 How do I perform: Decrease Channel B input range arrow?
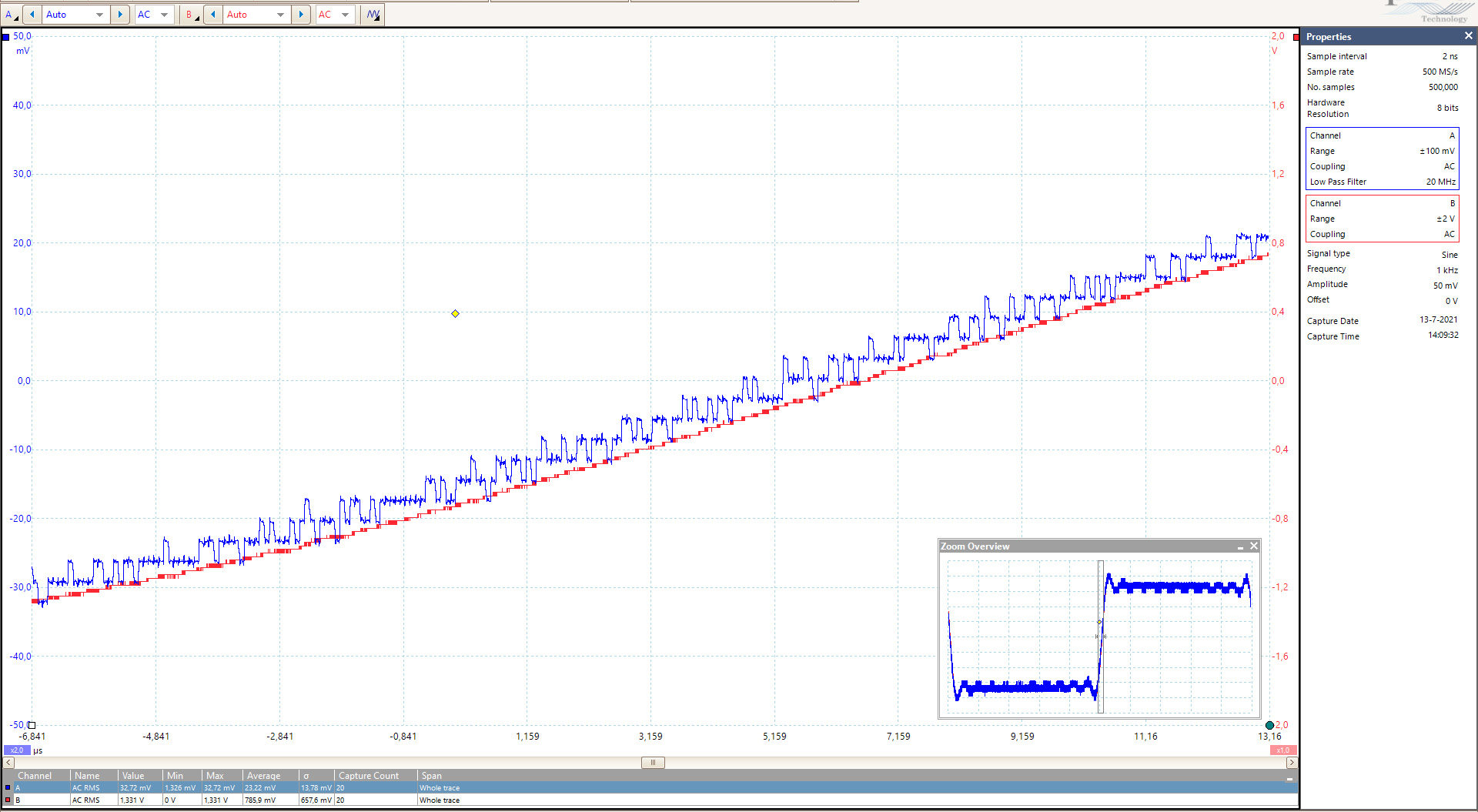point(213,15)
